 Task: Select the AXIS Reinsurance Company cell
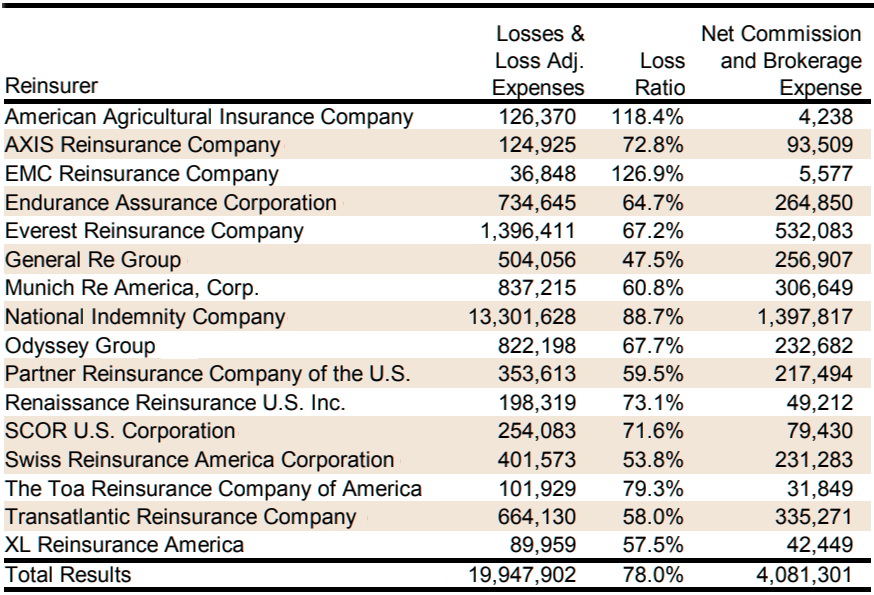click(x=142, y=145)
